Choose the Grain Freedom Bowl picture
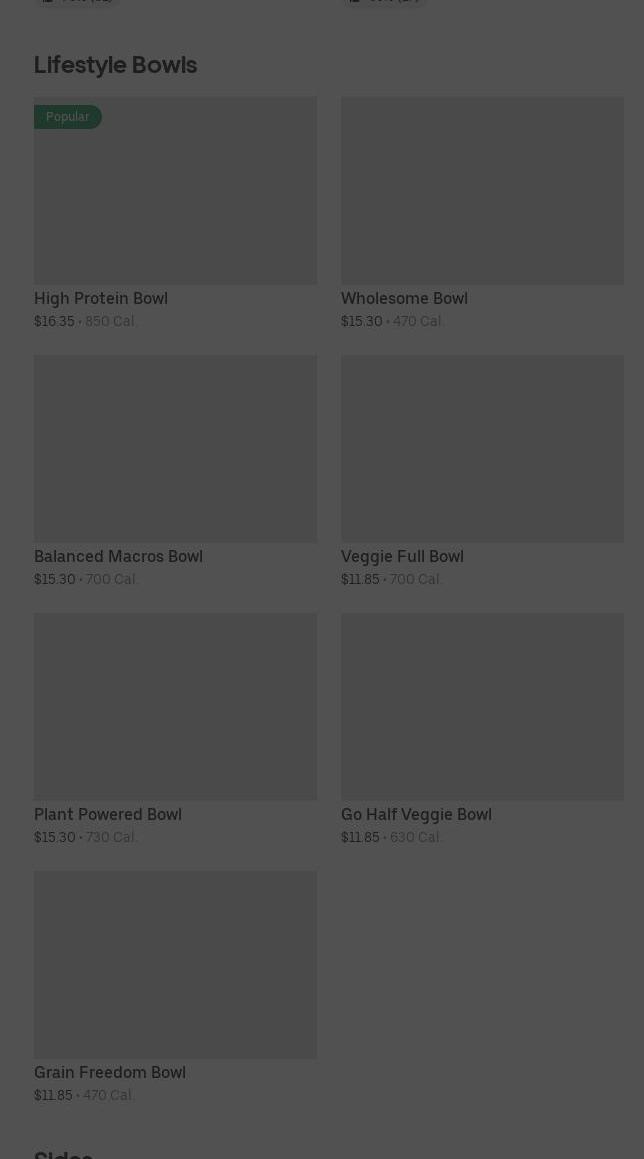 point(175,964)
